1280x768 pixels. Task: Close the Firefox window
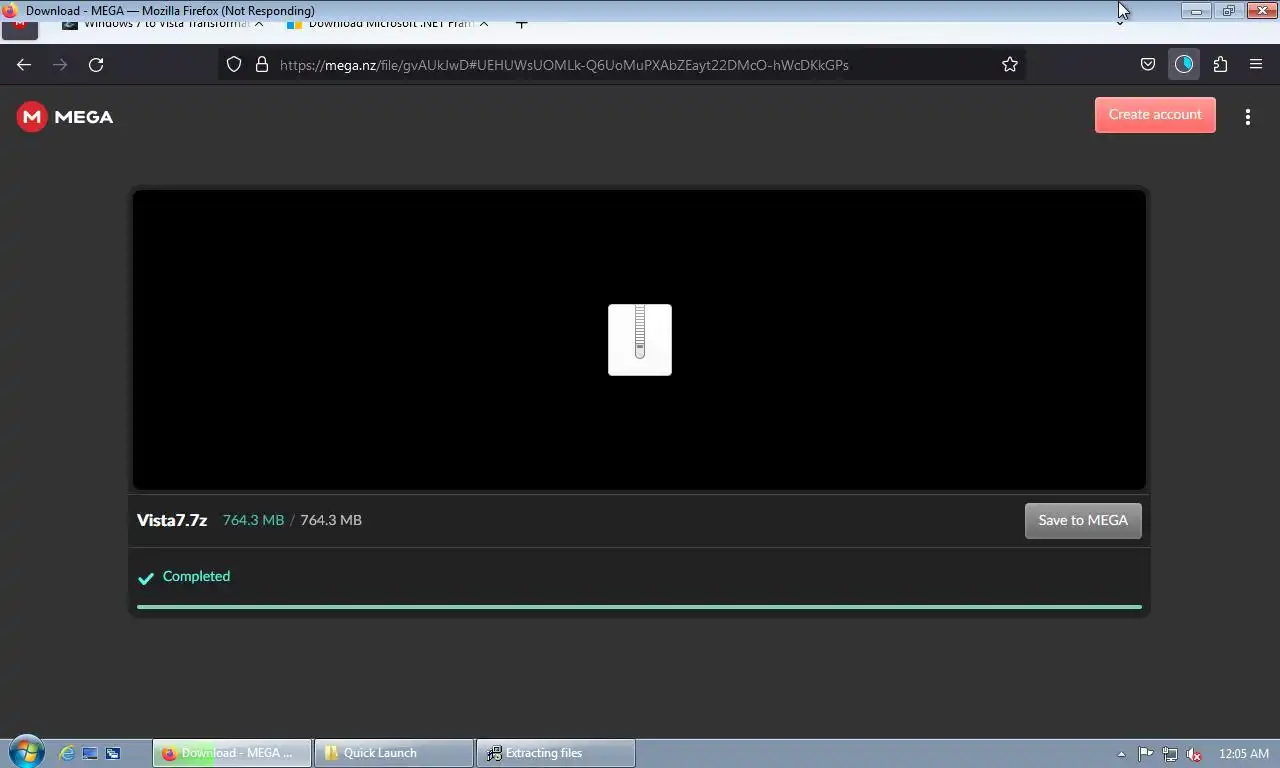pos(1262,11)
